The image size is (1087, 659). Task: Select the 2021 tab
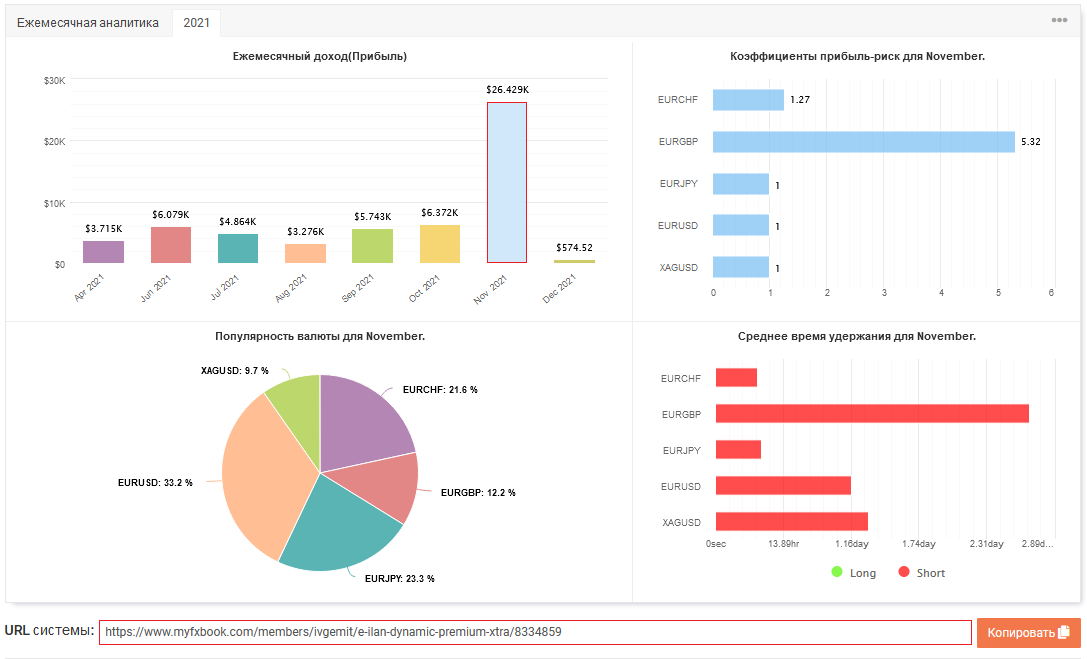coord(196,23)
